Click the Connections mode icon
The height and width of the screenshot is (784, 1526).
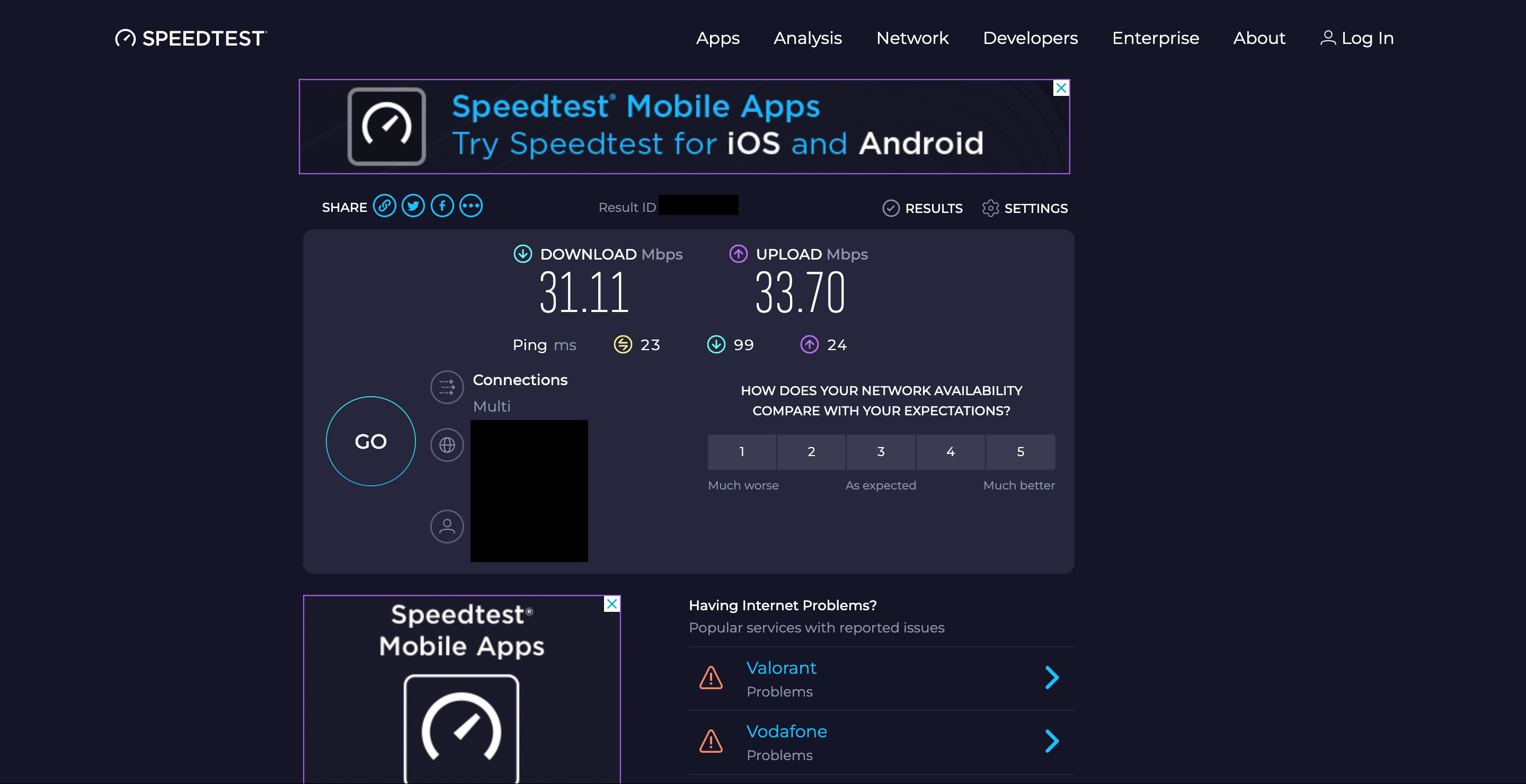[447, 387]
